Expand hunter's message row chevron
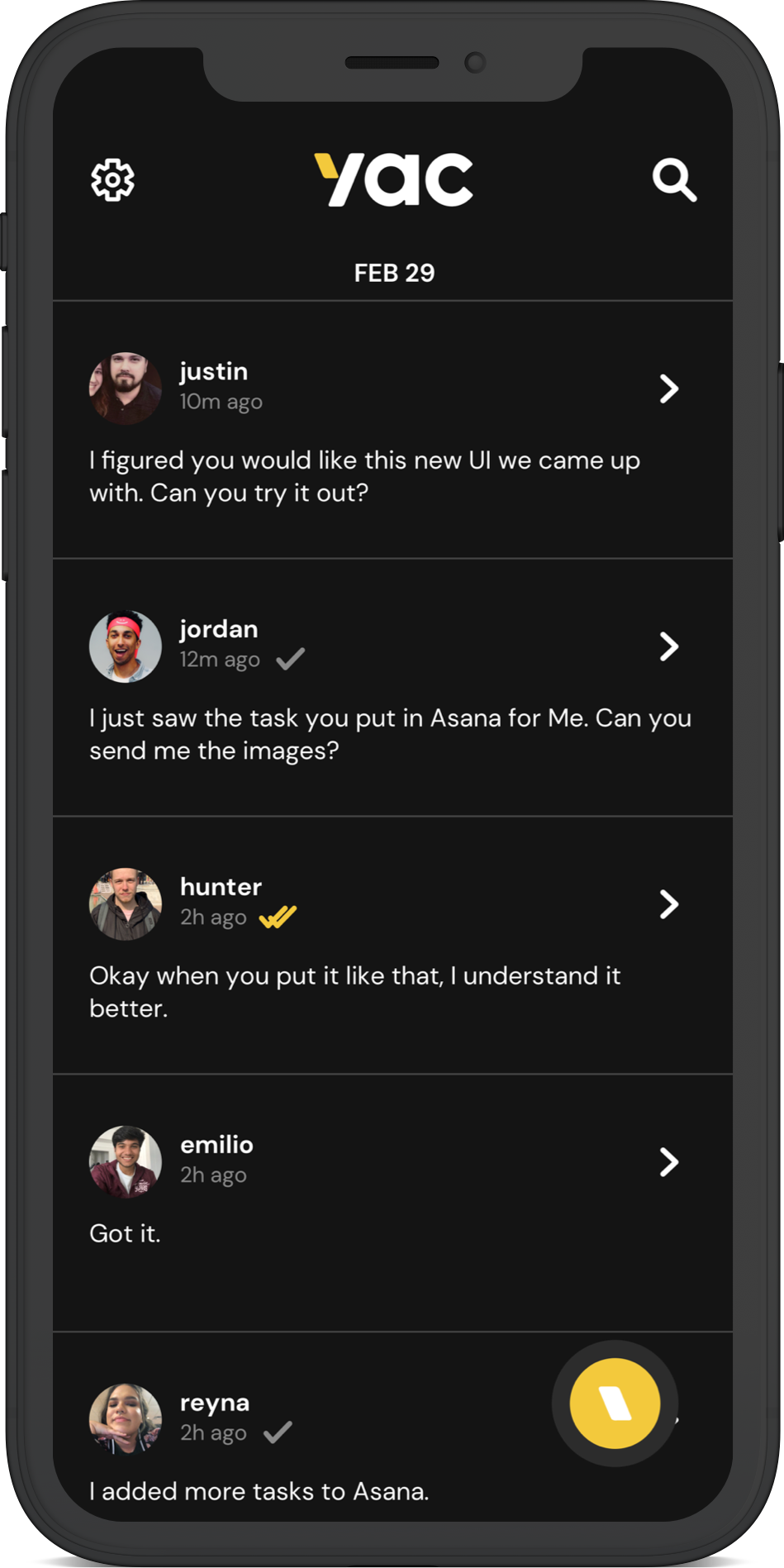 [671, 905]
